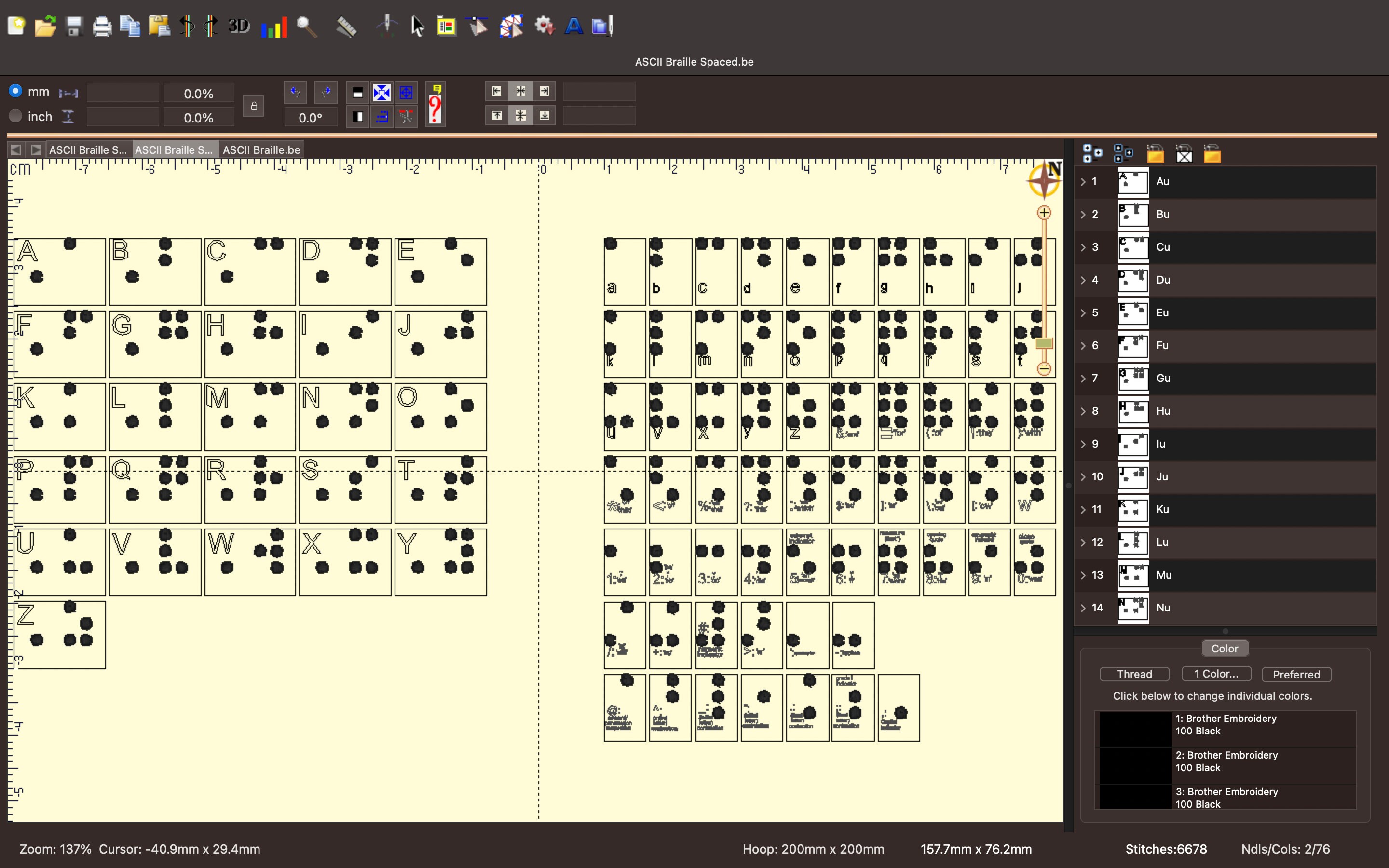Switch to the ASCII Braille.be tab
The height and width of the screenshot is (868, 1389).
click(261, 149)
